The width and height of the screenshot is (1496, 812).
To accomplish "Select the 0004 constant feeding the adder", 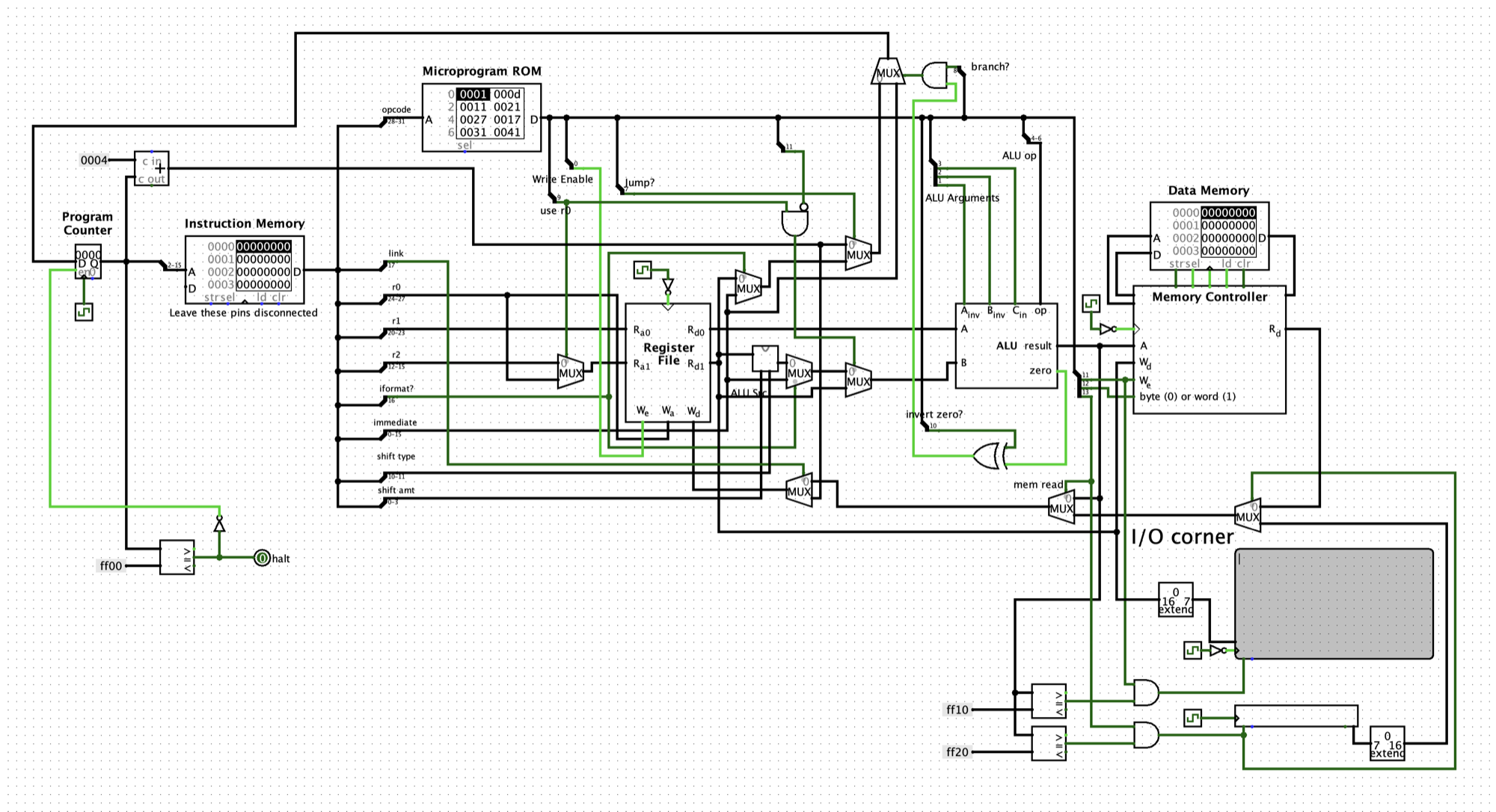I will point(94,160).
